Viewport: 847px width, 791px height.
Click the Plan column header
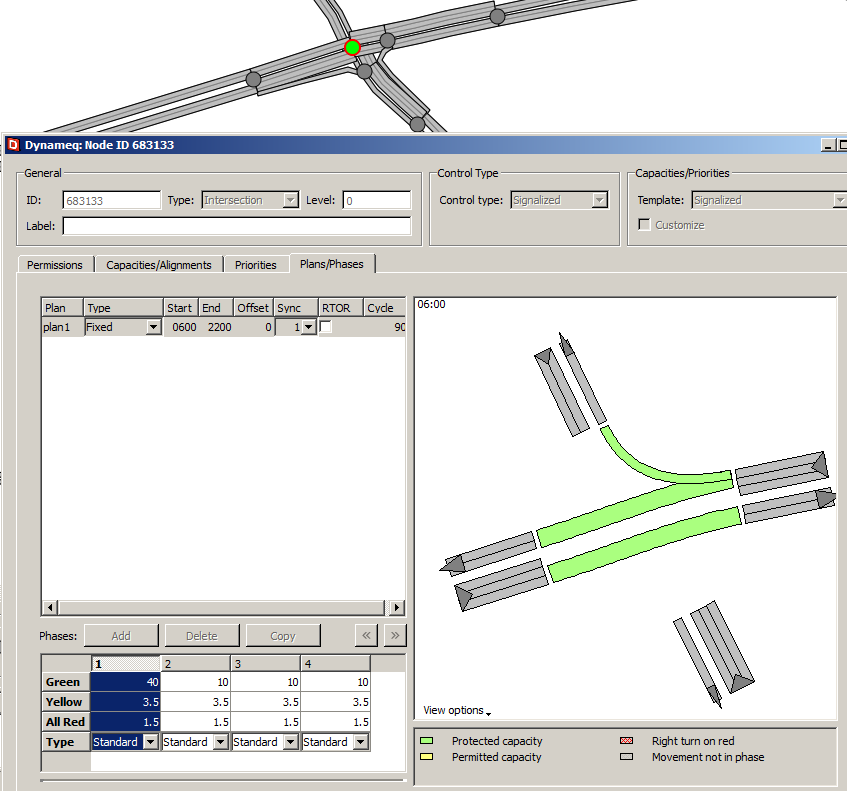(63, 307)
